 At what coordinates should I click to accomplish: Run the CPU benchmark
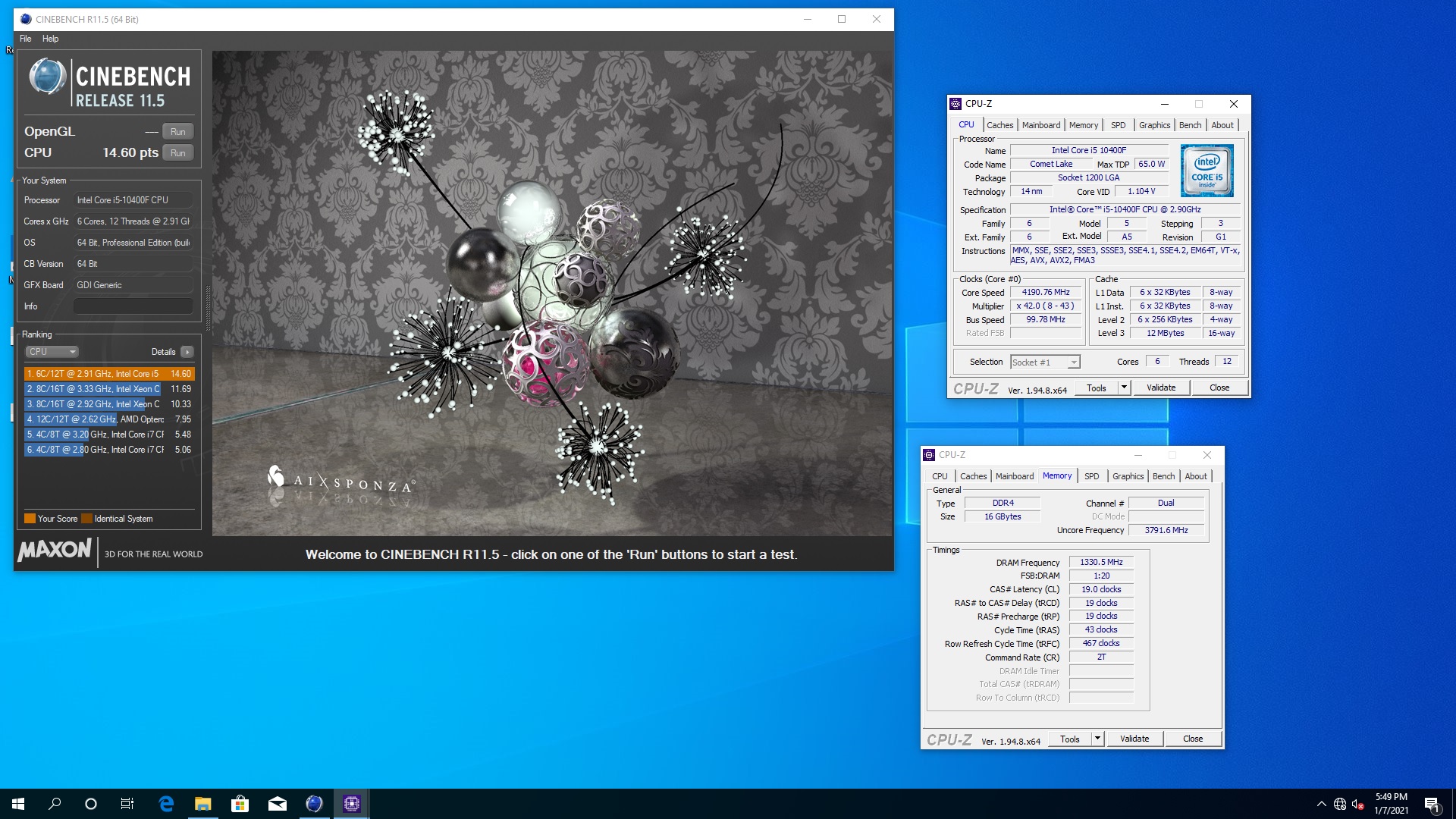[178, 152]
